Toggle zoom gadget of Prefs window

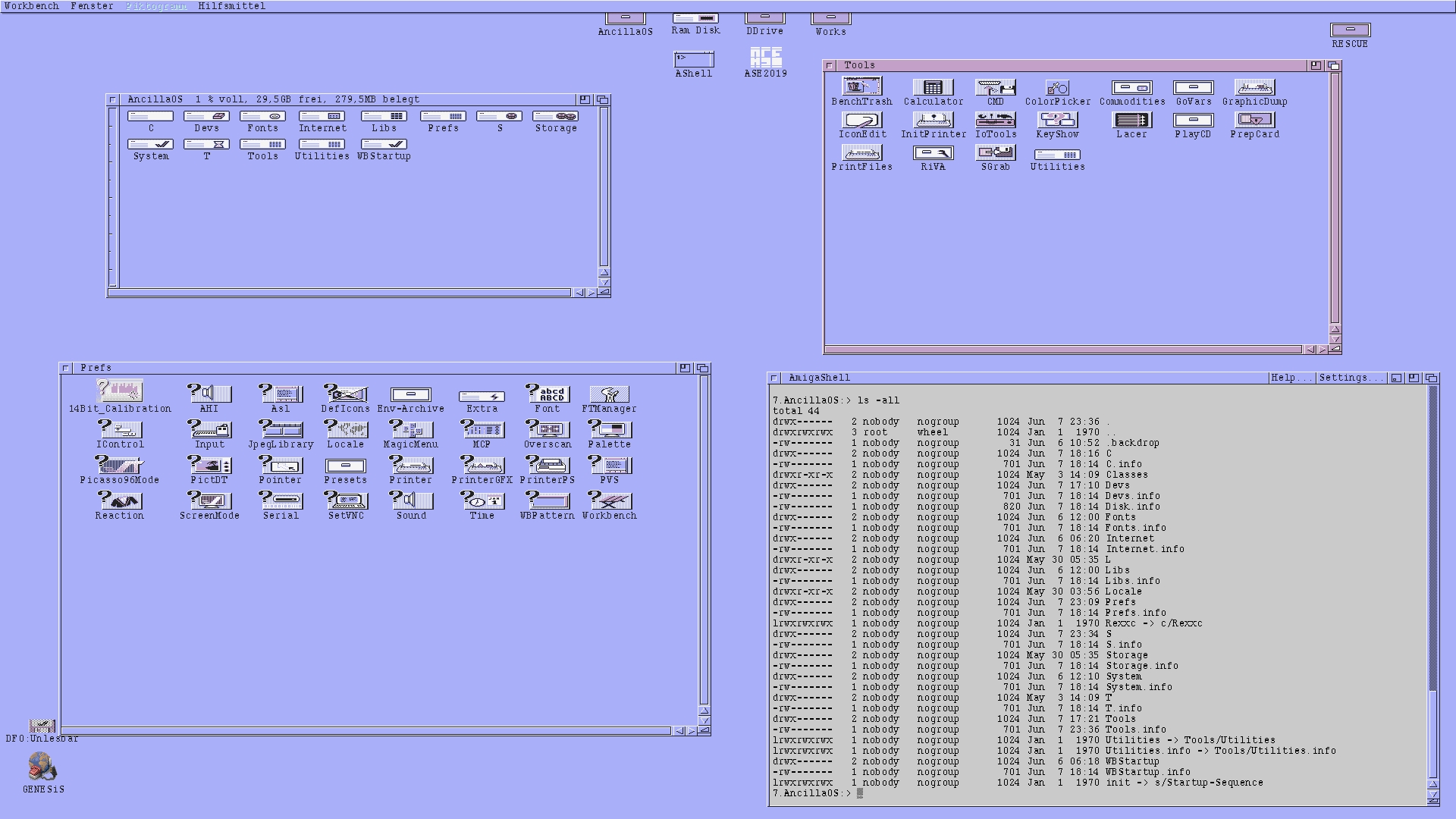(x=685, y=368)
